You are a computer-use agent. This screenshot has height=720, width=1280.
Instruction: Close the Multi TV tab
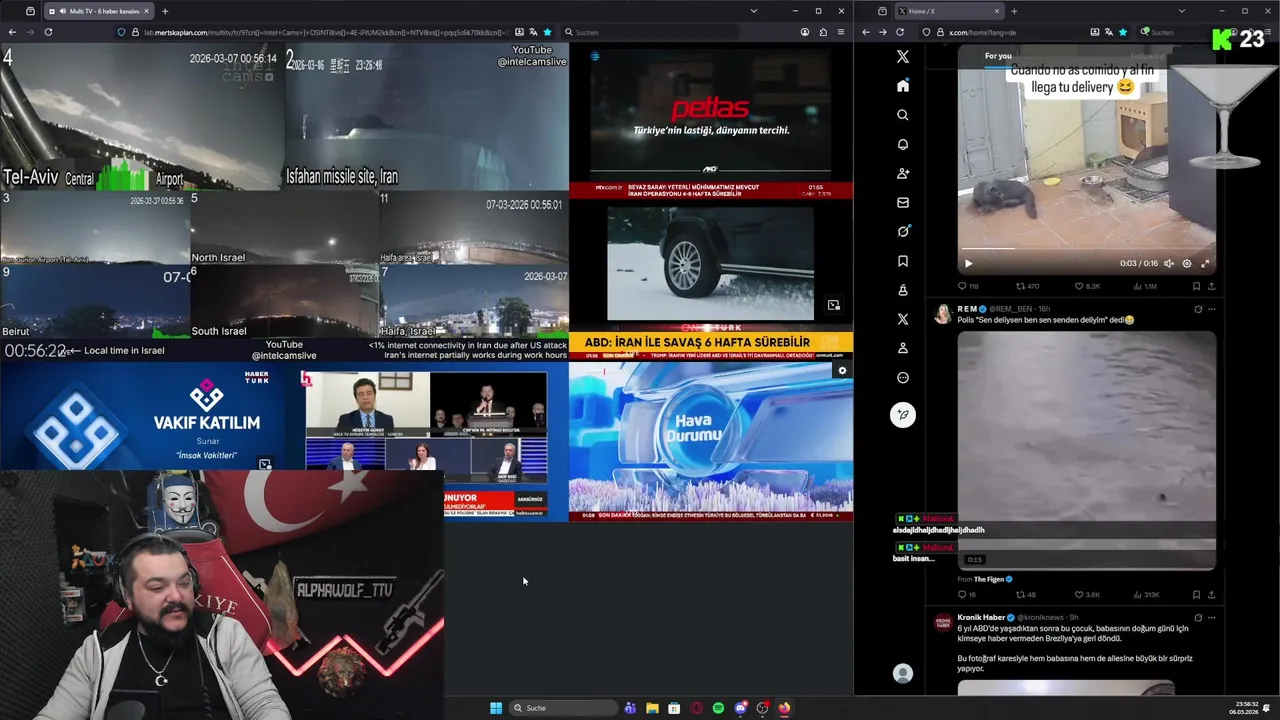(x=148, y=11)
